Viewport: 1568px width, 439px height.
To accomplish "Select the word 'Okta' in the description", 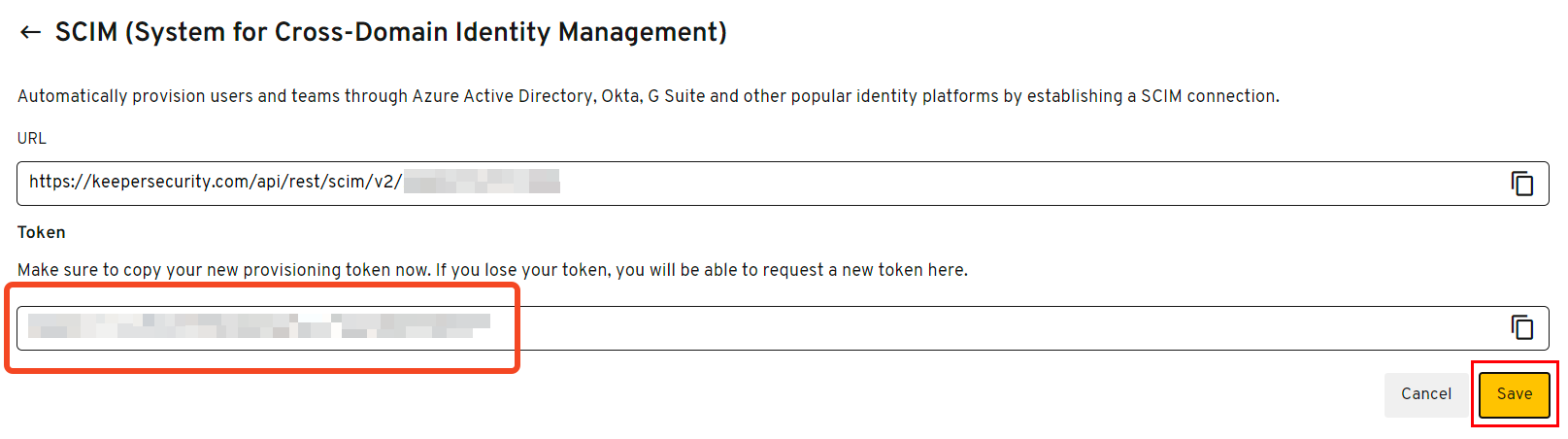I will pyautogui.click(x=620, y=96).
